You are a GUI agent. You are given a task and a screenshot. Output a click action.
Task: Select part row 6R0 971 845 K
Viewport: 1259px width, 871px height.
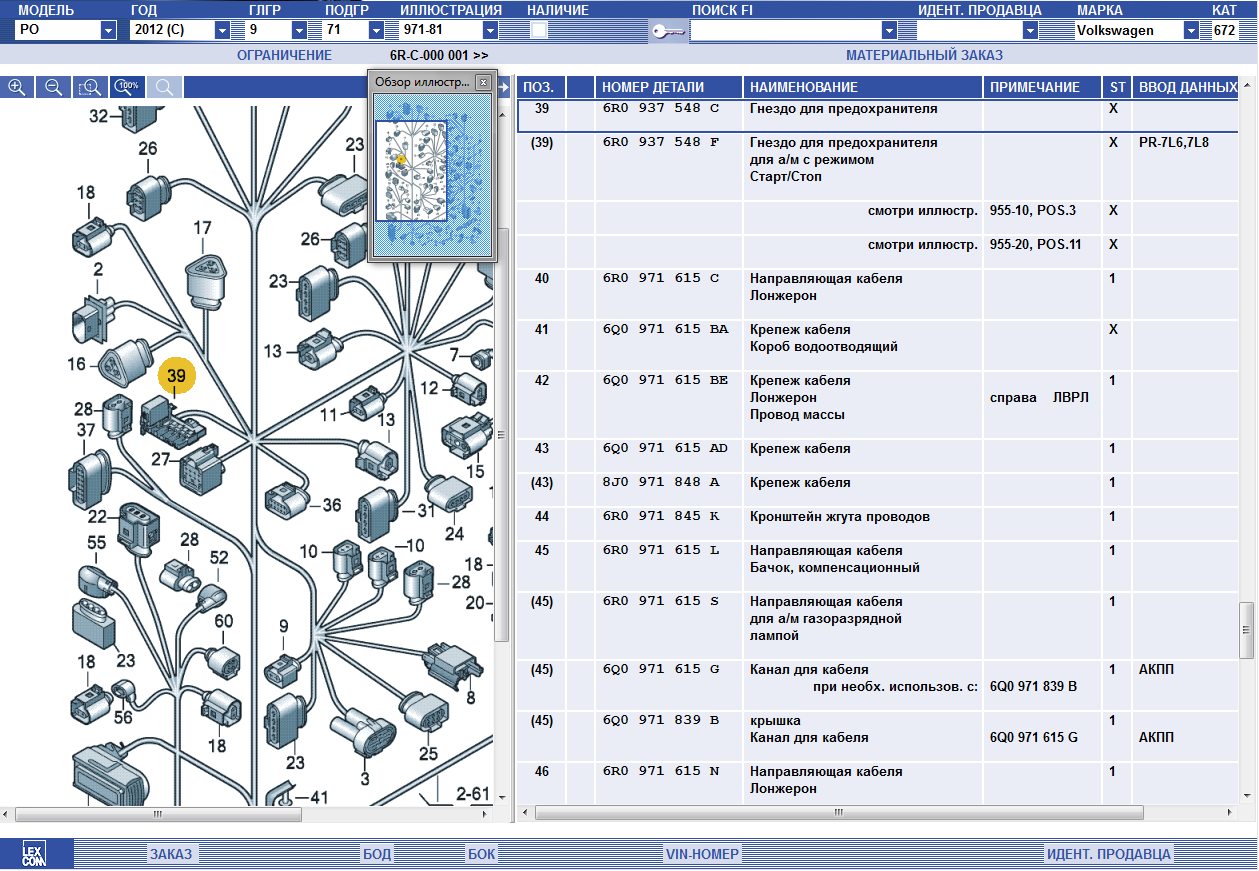click(660, 517)
